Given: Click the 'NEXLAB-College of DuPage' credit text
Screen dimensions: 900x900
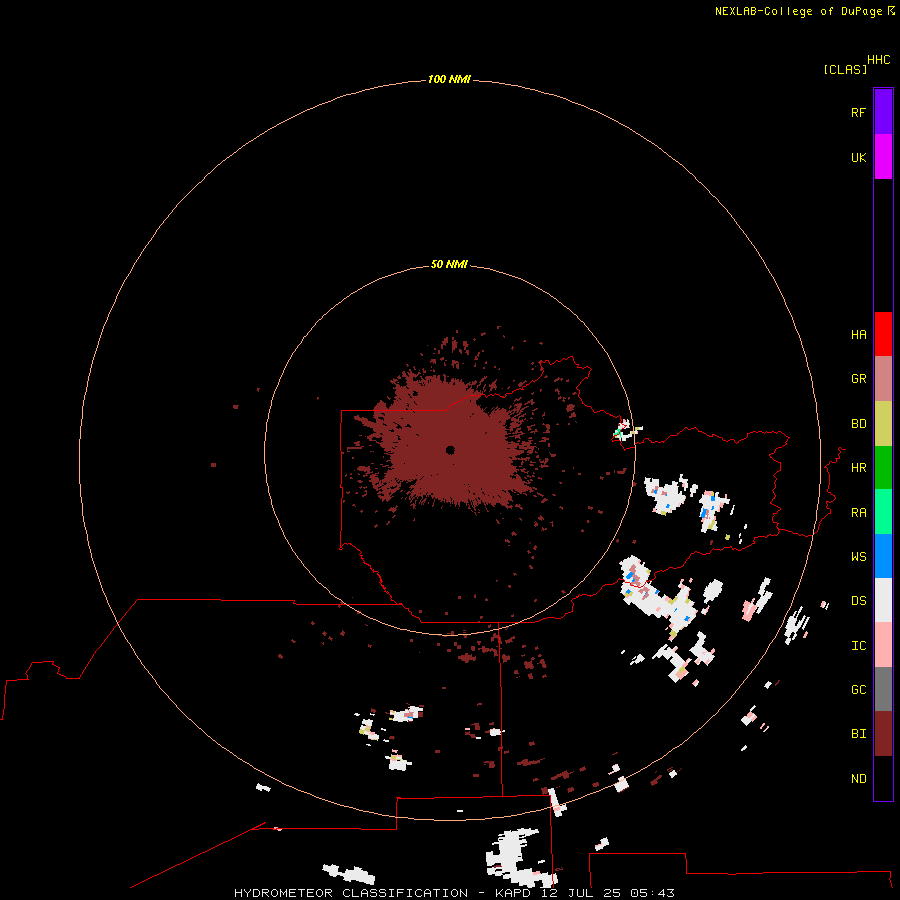Looking at the screenshot, I should click(798, 11).
